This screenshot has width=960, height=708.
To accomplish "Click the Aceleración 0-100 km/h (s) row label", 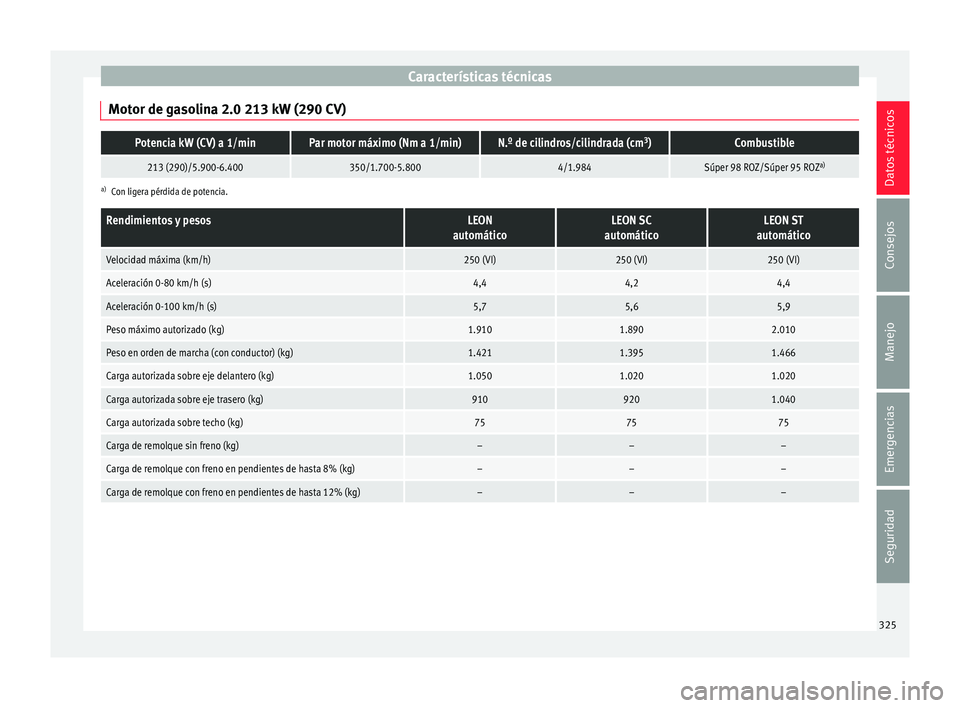I will [161, 306].
